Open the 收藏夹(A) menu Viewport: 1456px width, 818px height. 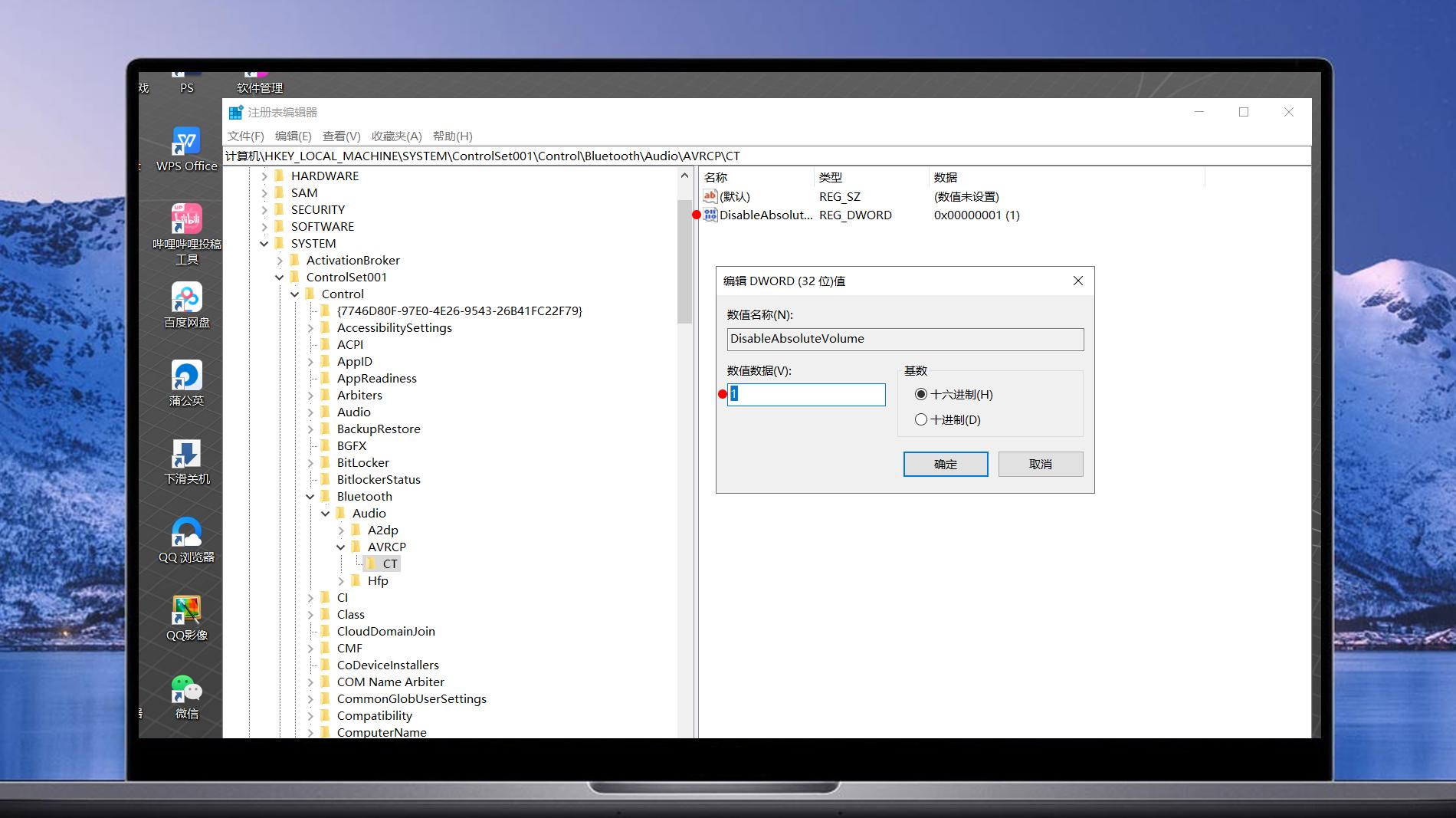coord(396,136)
